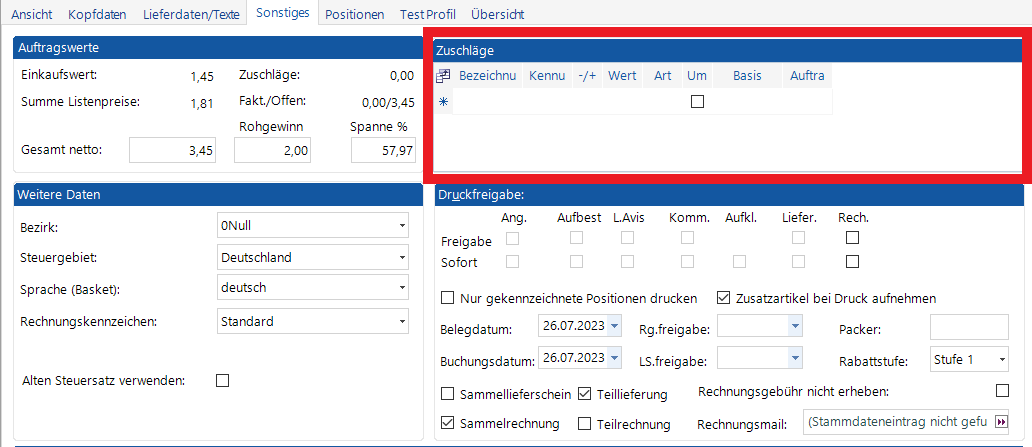
Task: Expand the Steuergebiet dropdown
Action: point(401,258)
